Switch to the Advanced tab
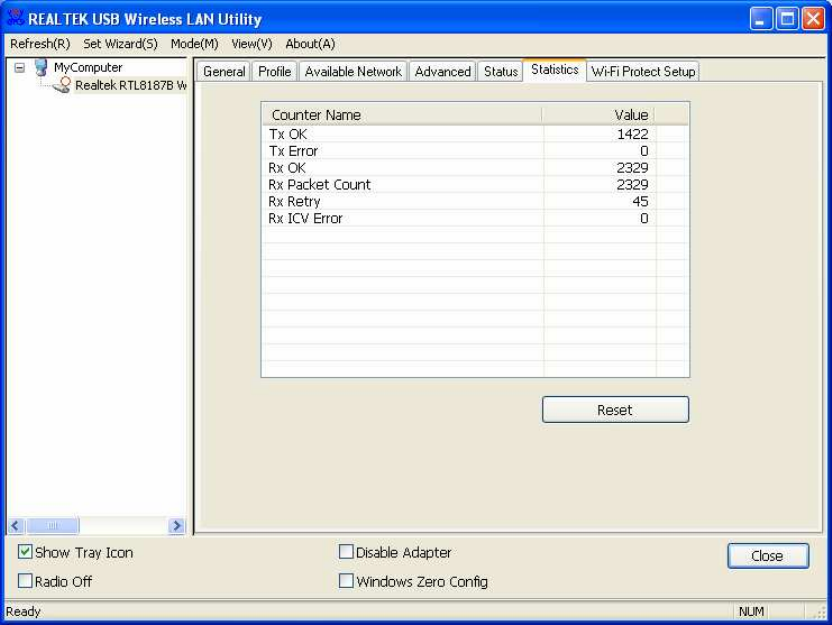This screenshot has height=625, width=832. point(443,72)
